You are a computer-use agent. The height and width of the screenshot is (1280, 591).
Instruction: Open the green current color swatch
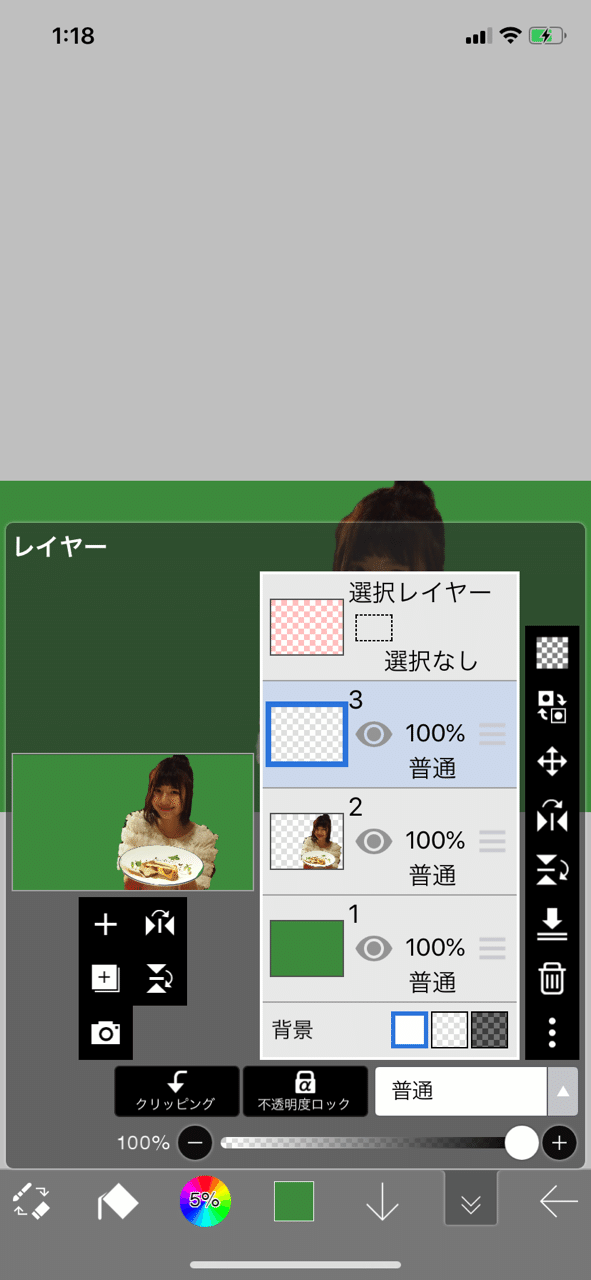[x=294, y=1201]
